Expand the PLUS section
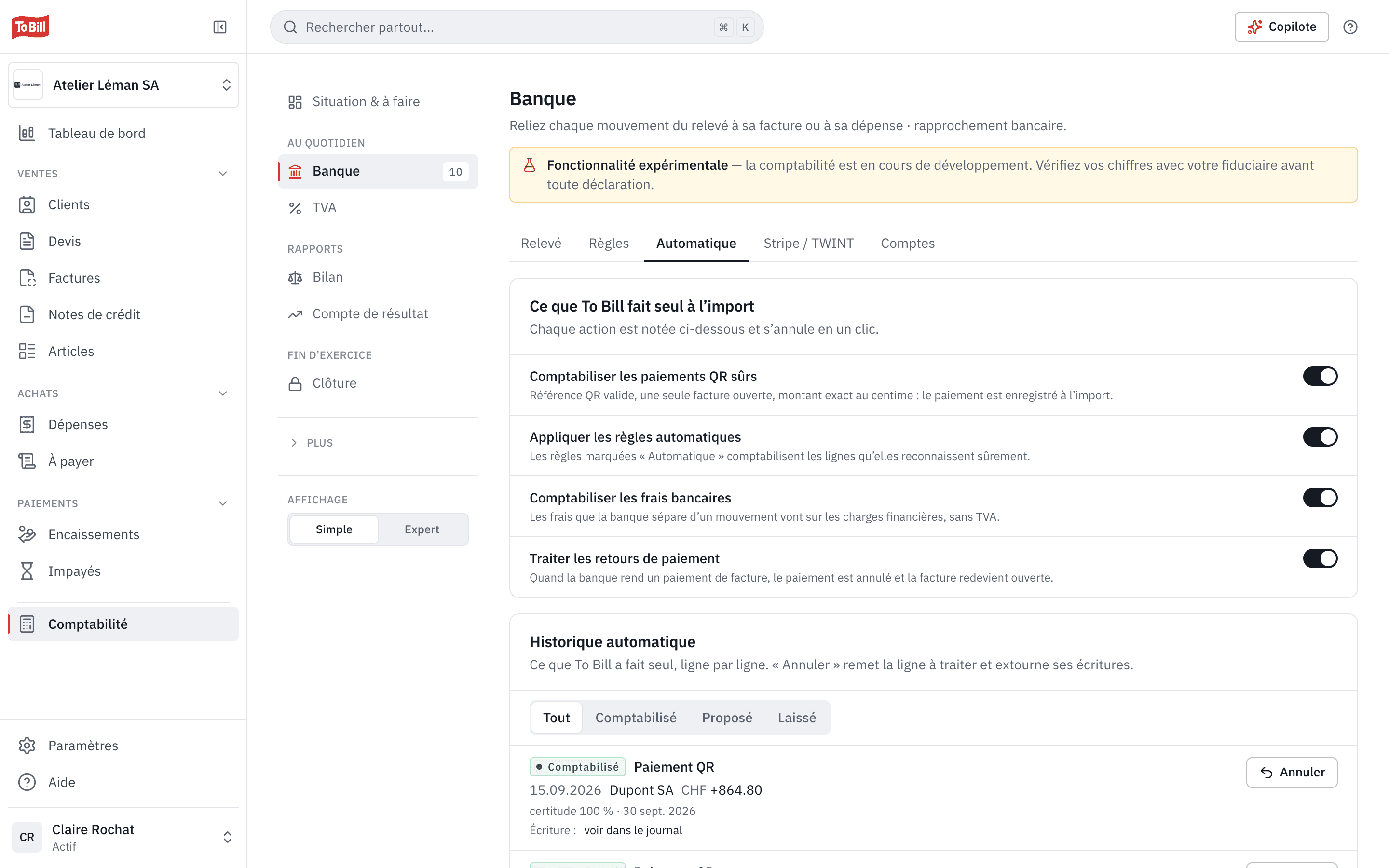 tap(311, 443)
